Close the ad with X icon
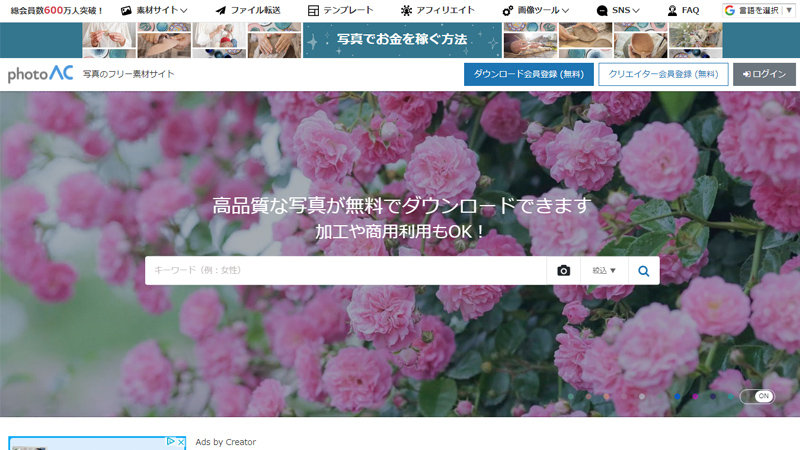This screenshot has width=800, height=450. [x=180, y=441]
